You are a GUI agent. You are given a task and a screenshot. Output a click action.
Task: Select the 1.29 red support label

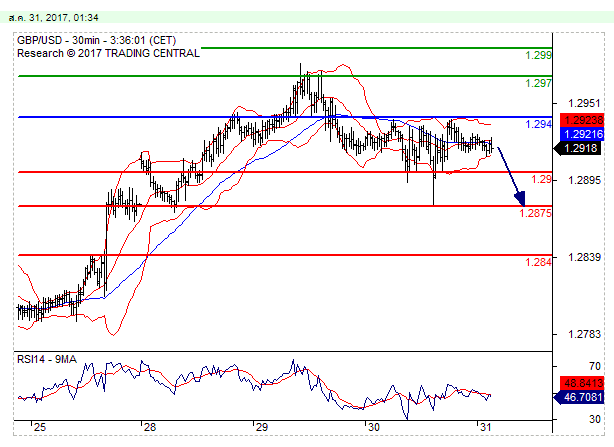pos(542,179)
